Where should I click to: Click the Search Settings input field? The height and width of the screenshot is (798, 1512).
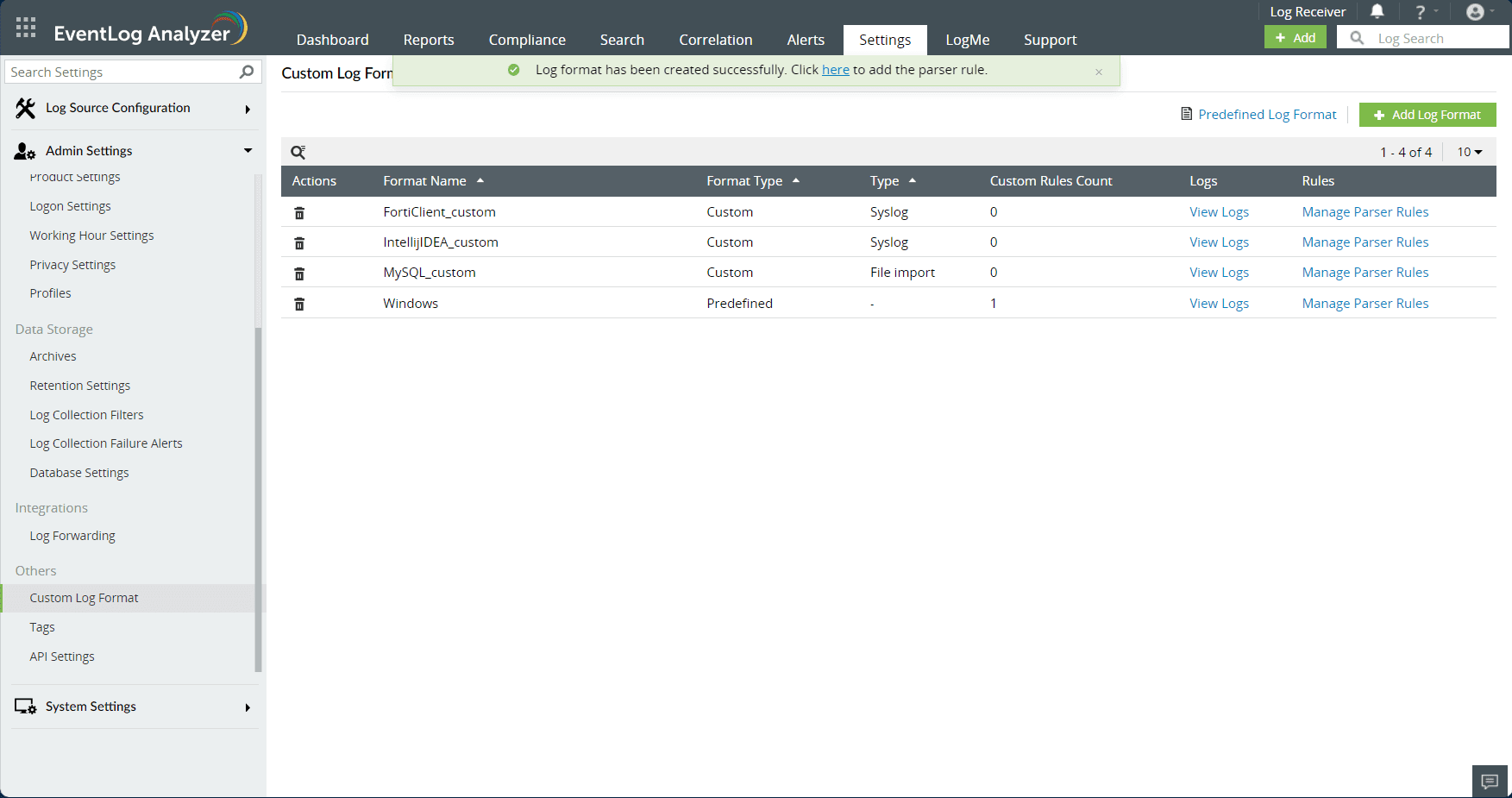[121, 72]
